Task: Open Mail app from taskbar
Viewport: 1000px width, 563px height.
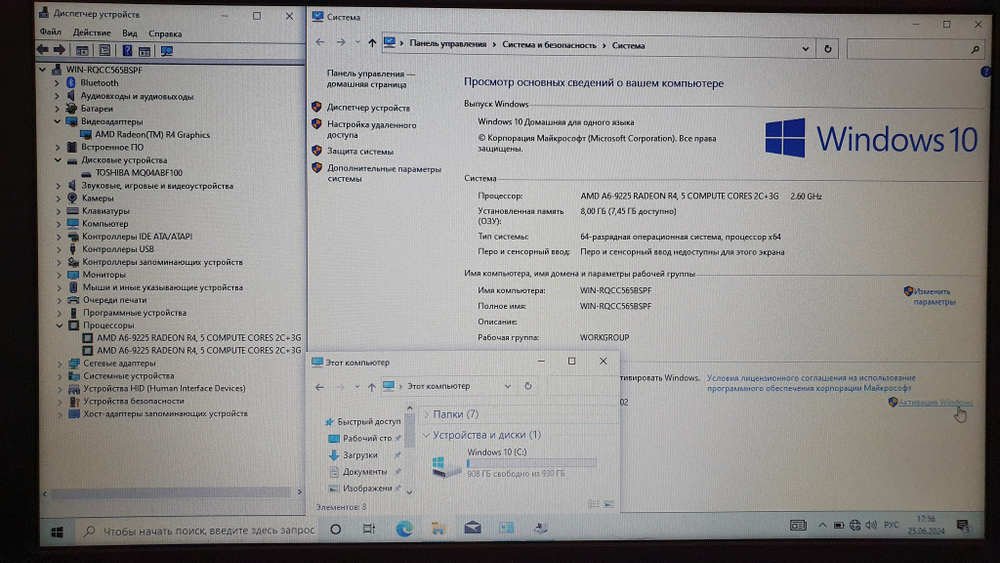Action: [473, 528]
